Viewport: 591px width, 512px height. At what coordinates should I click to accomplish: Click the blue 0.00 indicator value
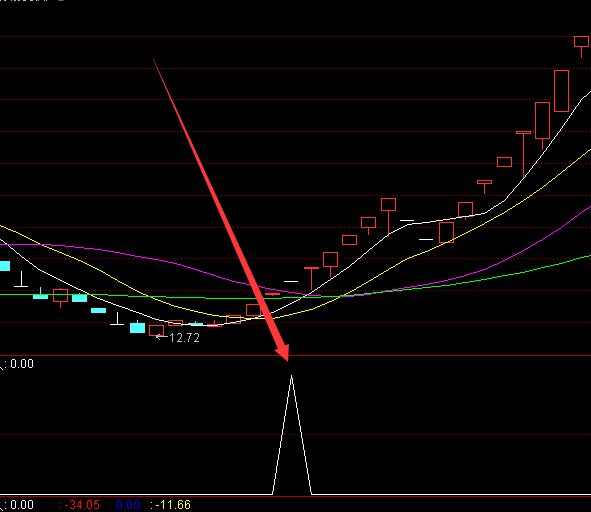[x=128, y=504]
